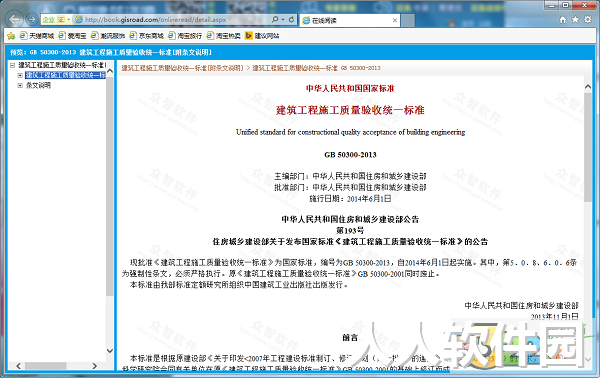Image resolution: width=600 pixels, height=378 pixels.
Task: Click breadcrumb 建筑工程施工质量验收统一标准[附条文说明]
Action: click(183, 68)
